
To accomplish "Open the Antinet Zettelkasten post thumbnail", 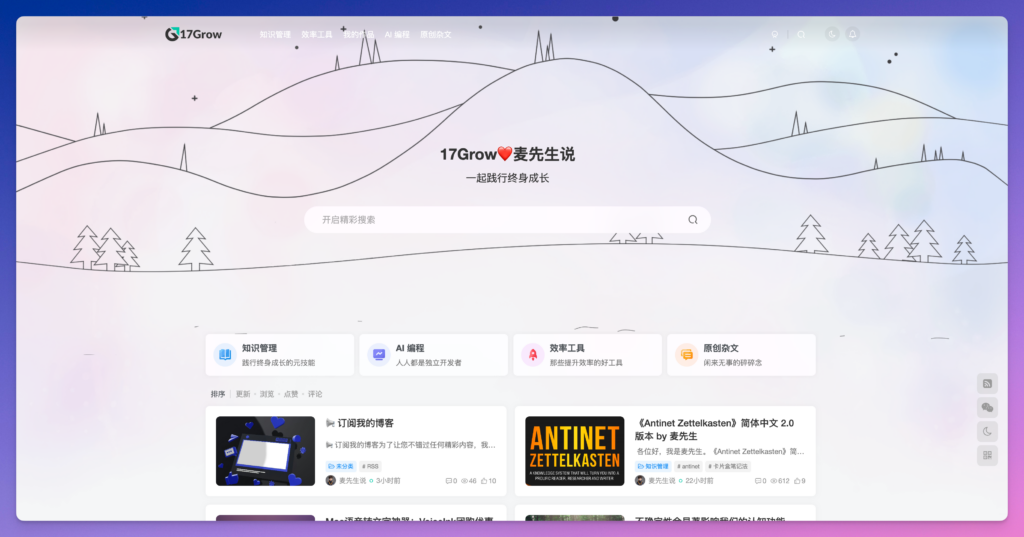I will click(x=575, y=451).
